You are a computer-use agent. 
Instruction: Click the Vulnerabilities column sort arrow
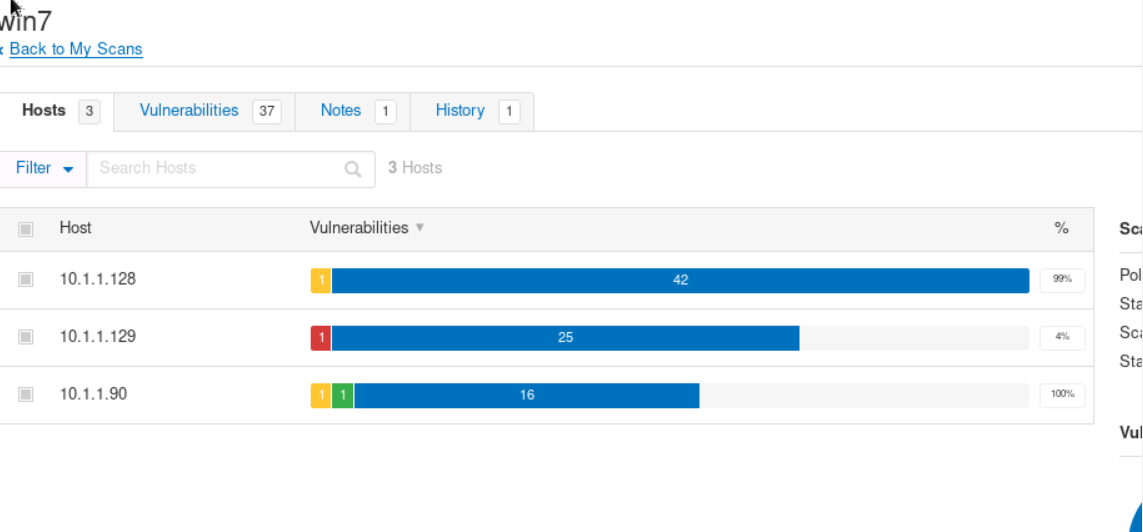[x=420, y=228]
